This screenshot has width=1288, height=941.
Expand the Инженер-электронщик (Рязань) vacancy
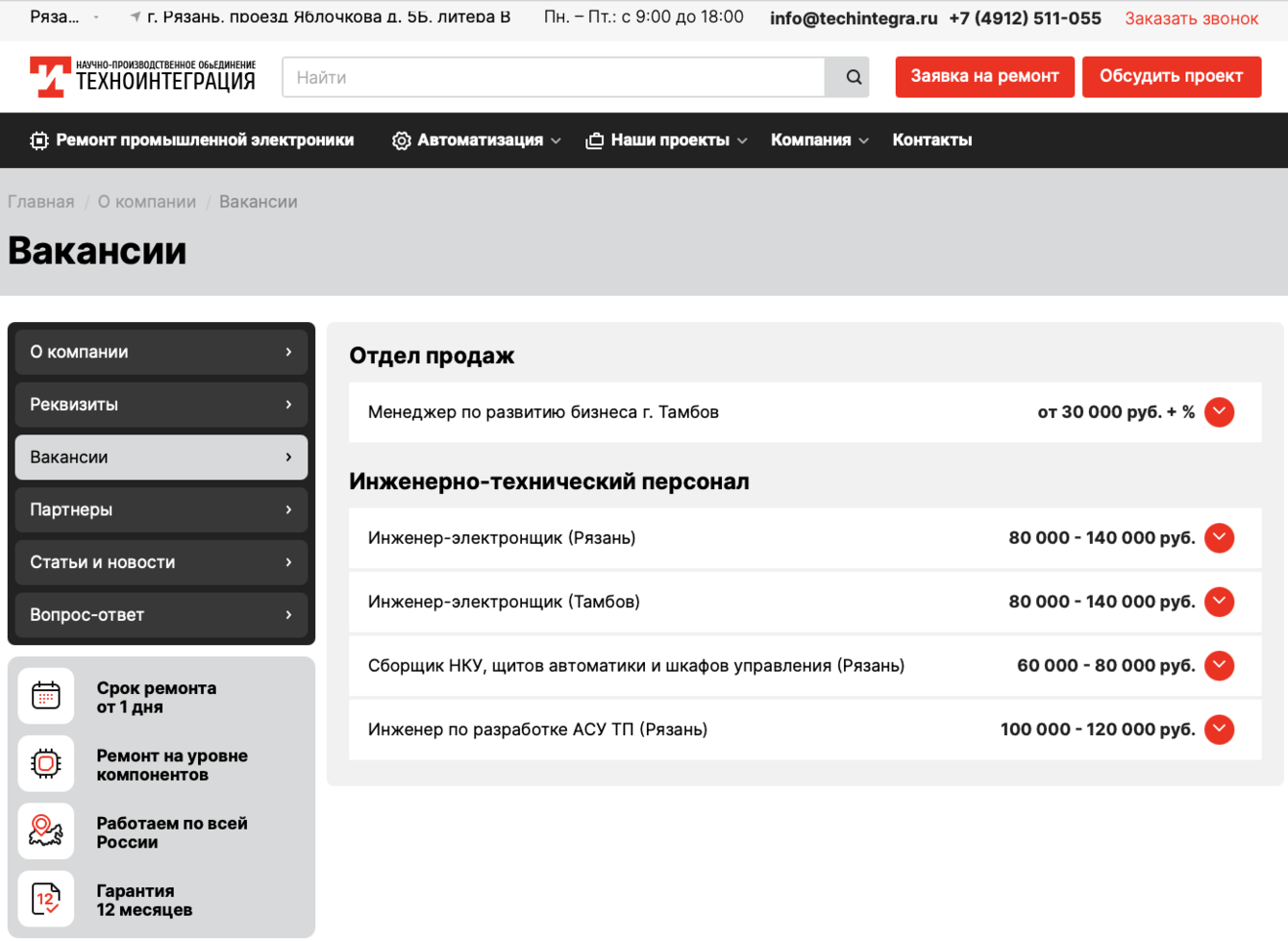pyautogui.click(x=1219, y=538)
